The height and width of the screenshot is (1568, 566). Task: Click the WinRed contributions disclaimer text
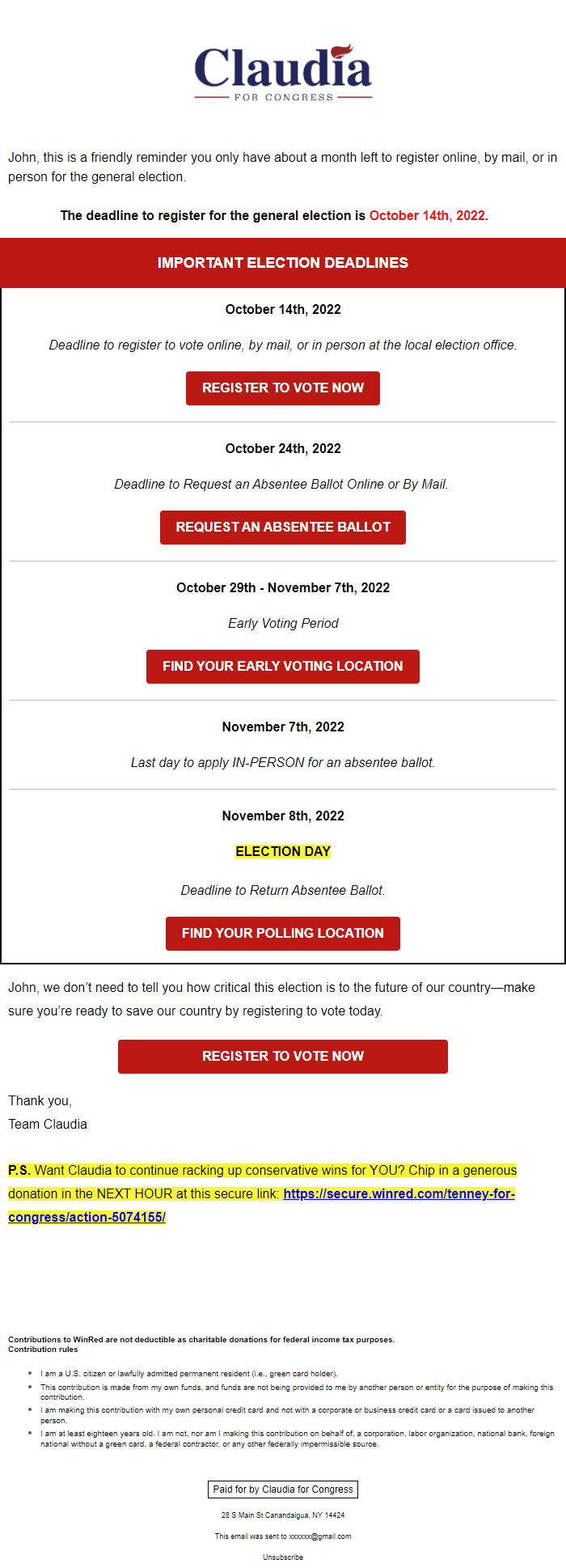(x=201, y=1340)
